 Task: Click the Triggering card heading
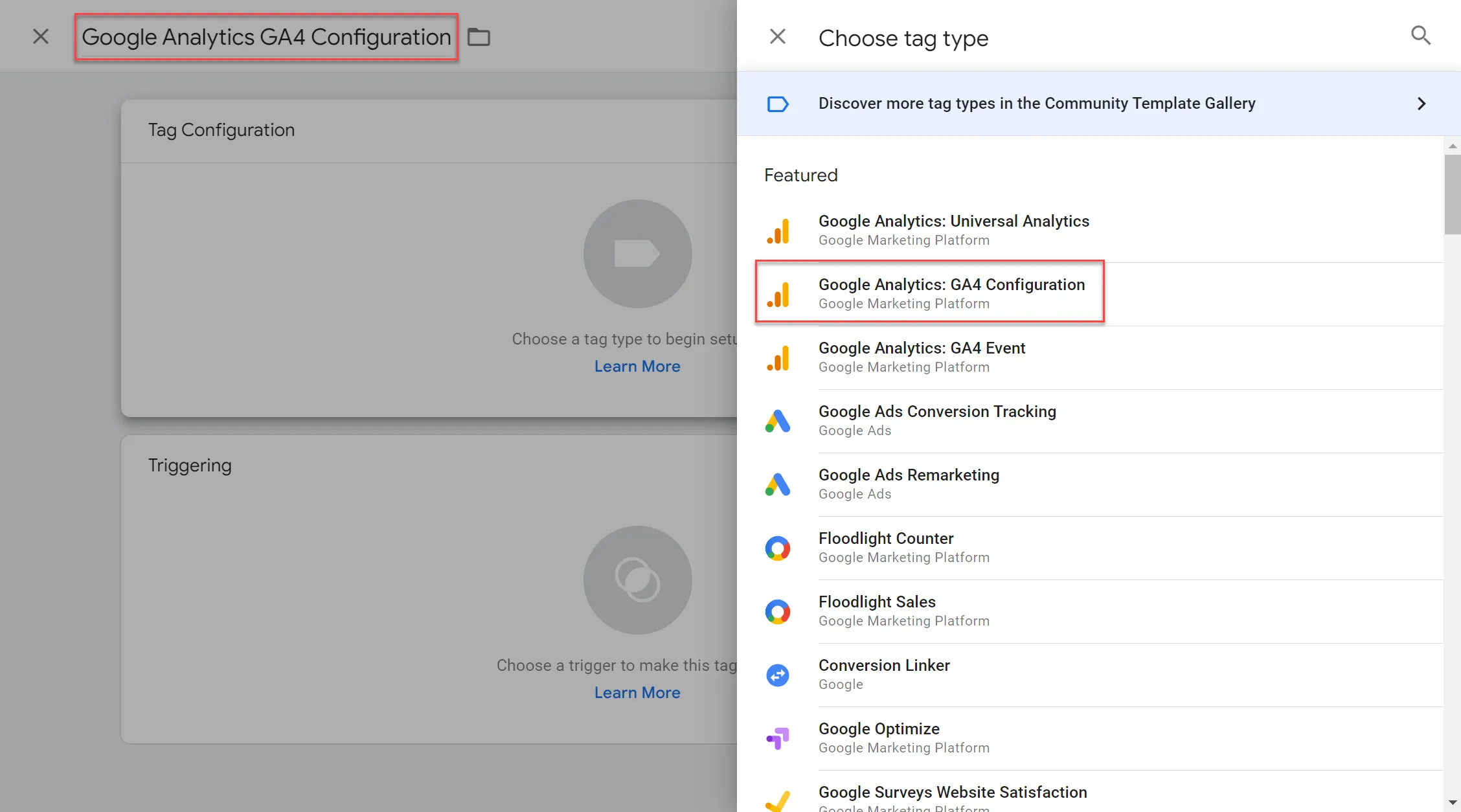point(190,466)
